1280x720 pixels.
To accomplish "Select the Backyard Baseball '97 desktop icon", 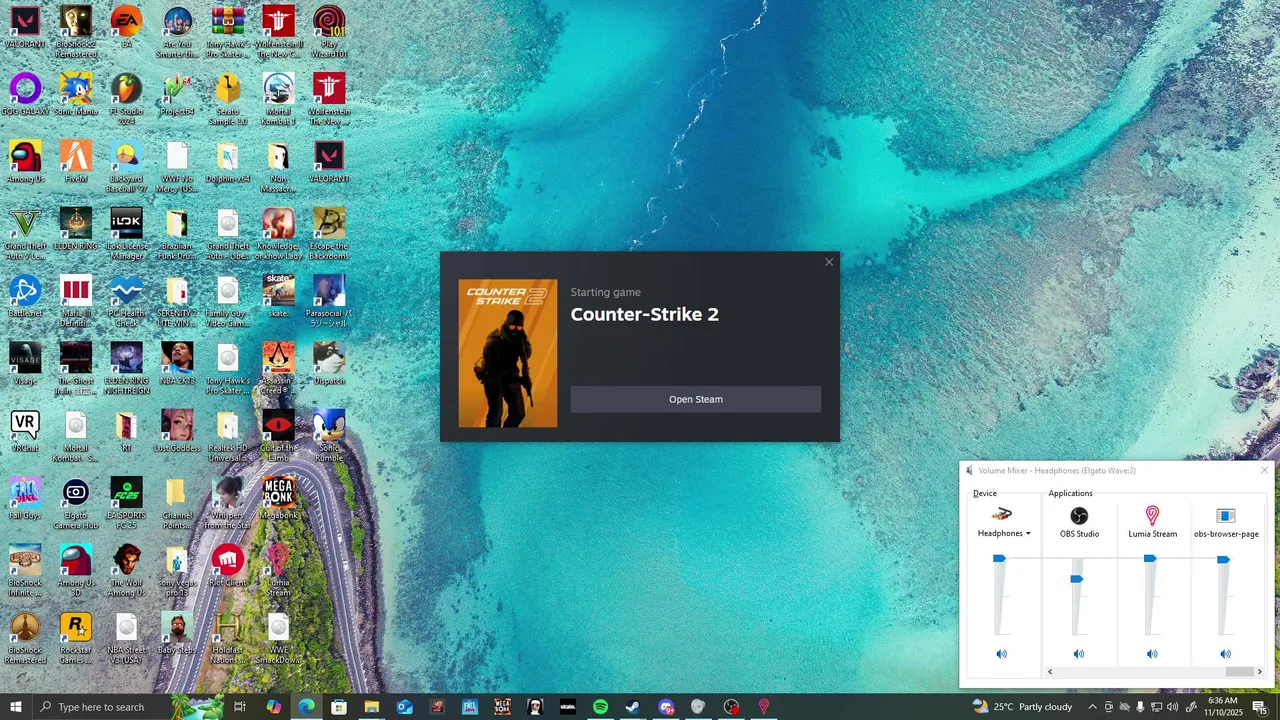I will [126, 165].
